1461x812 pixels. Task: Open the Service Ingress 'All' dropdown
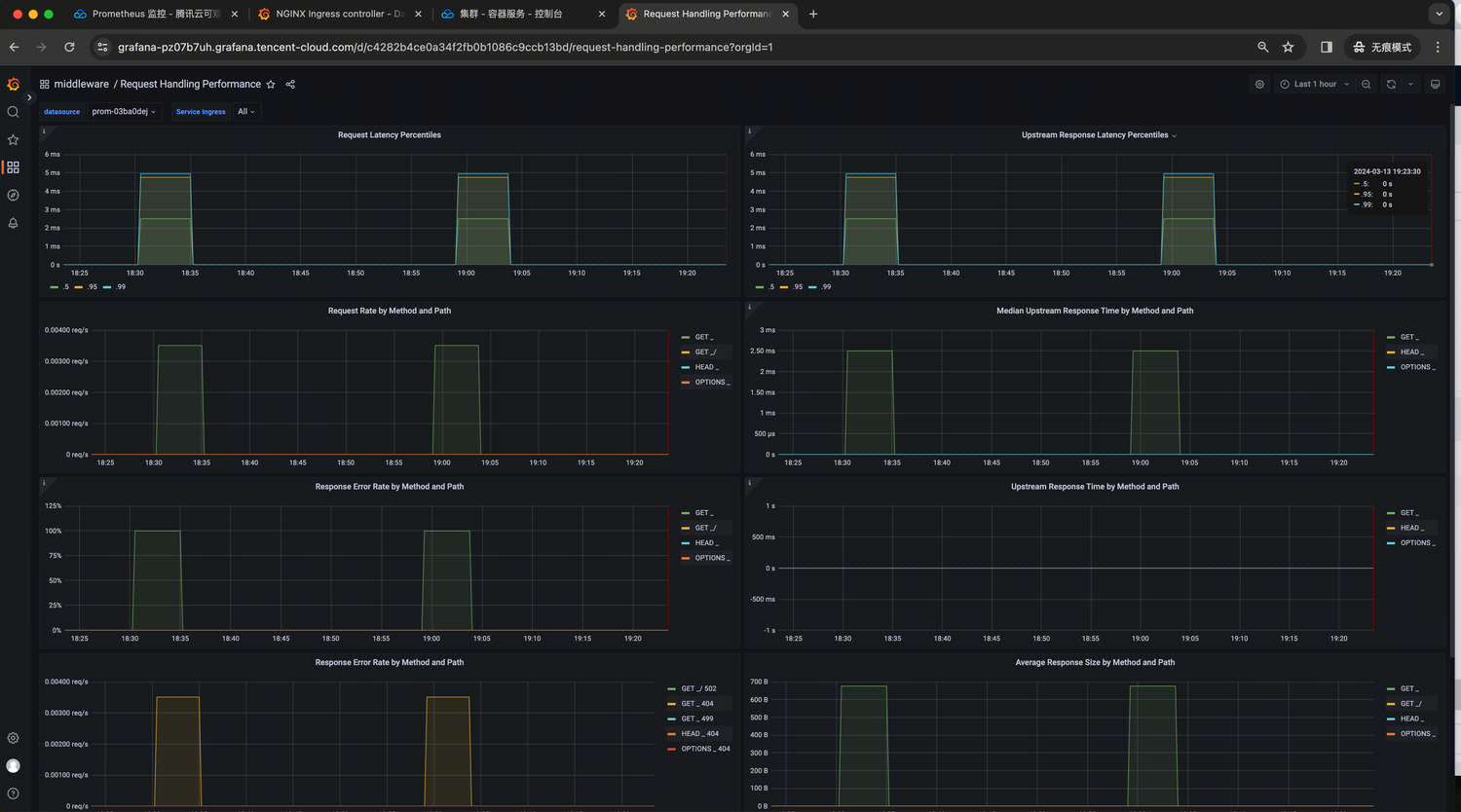tap(246, 112)
